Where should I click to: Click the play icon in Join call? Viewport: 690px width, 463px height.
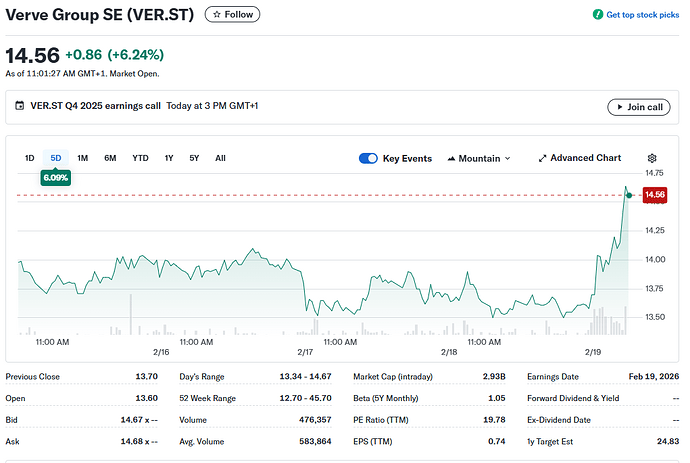click(x=620, y=107)
